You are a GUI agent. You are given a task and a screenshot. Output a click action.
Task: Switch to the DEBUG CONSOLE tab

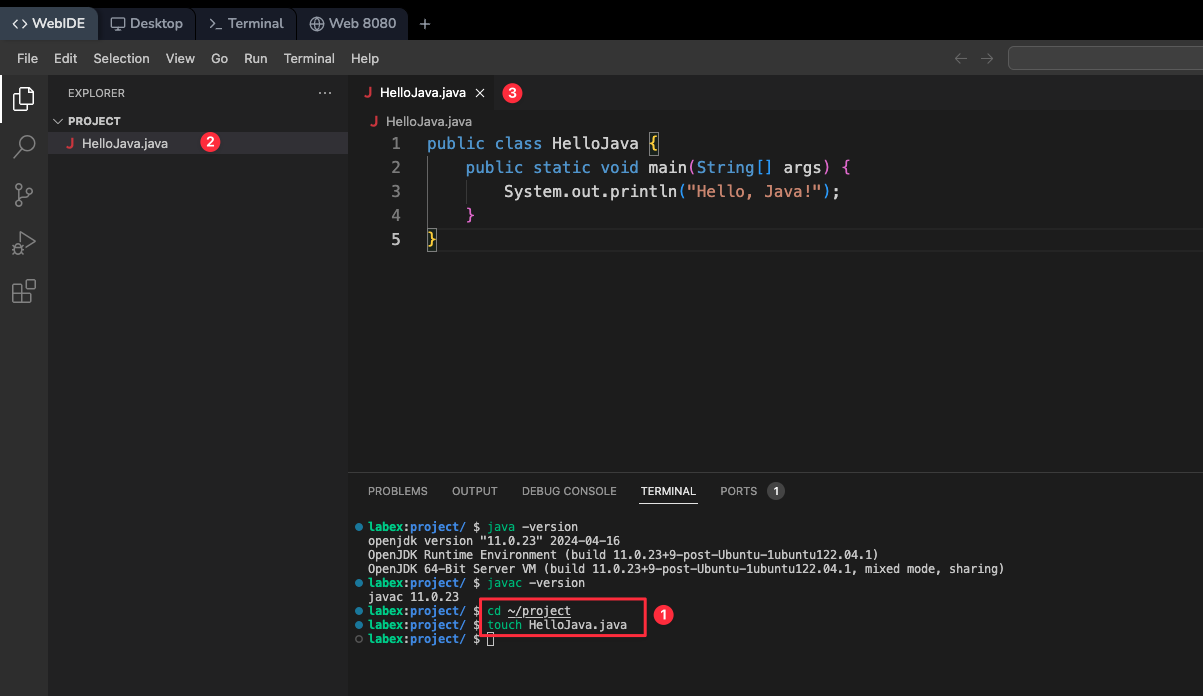click(569, 491)
